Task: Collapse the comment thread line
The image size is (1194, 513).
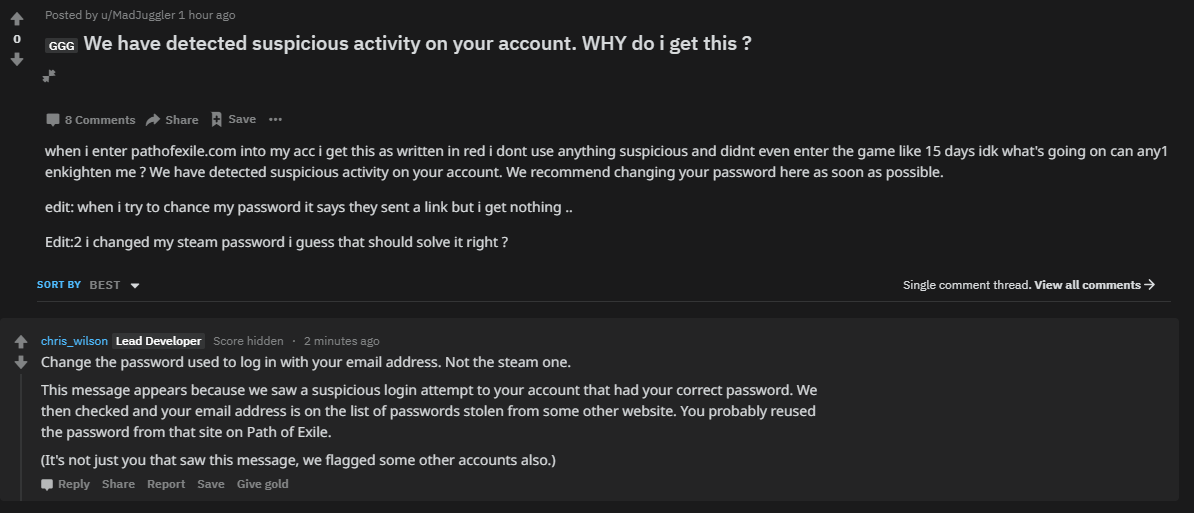Action: tap(22, 430)
